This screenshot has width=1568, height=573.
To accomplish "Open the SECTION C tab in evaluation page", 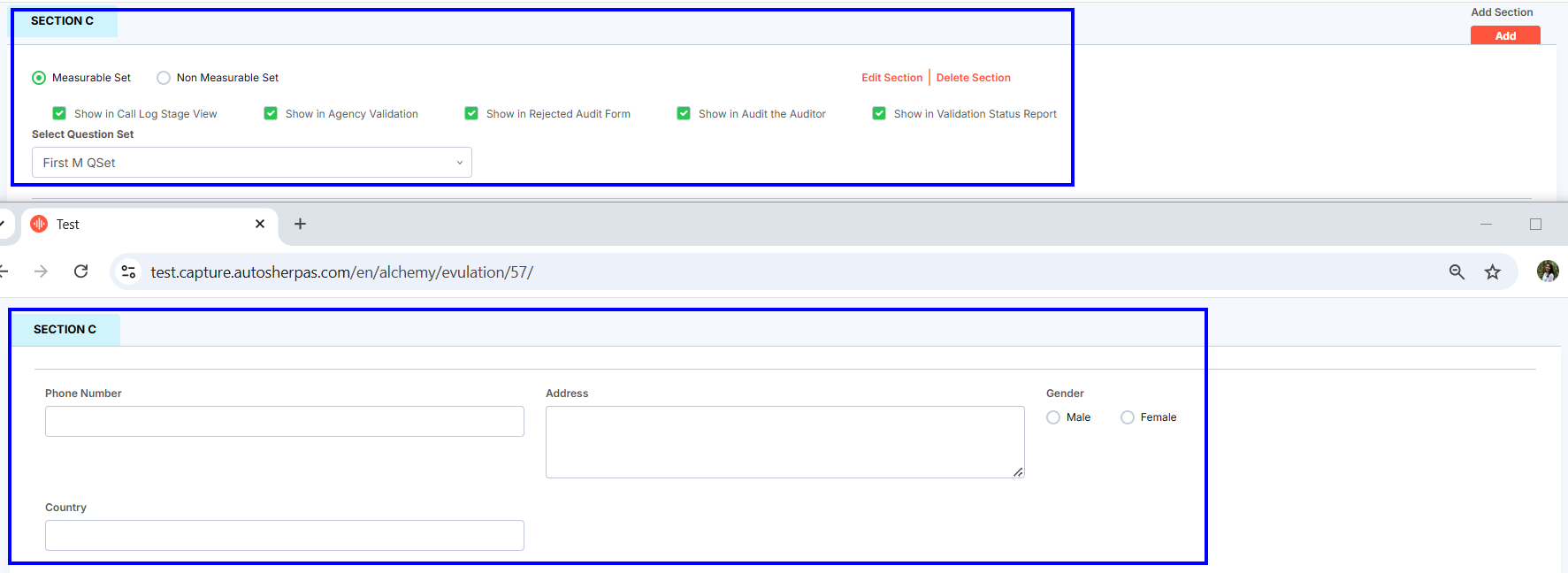I will click(x=65, y=329).
